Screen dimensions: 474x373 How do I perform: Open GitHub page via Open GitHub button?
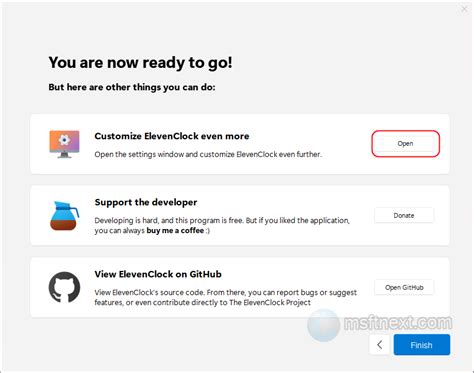click(404, 287)
